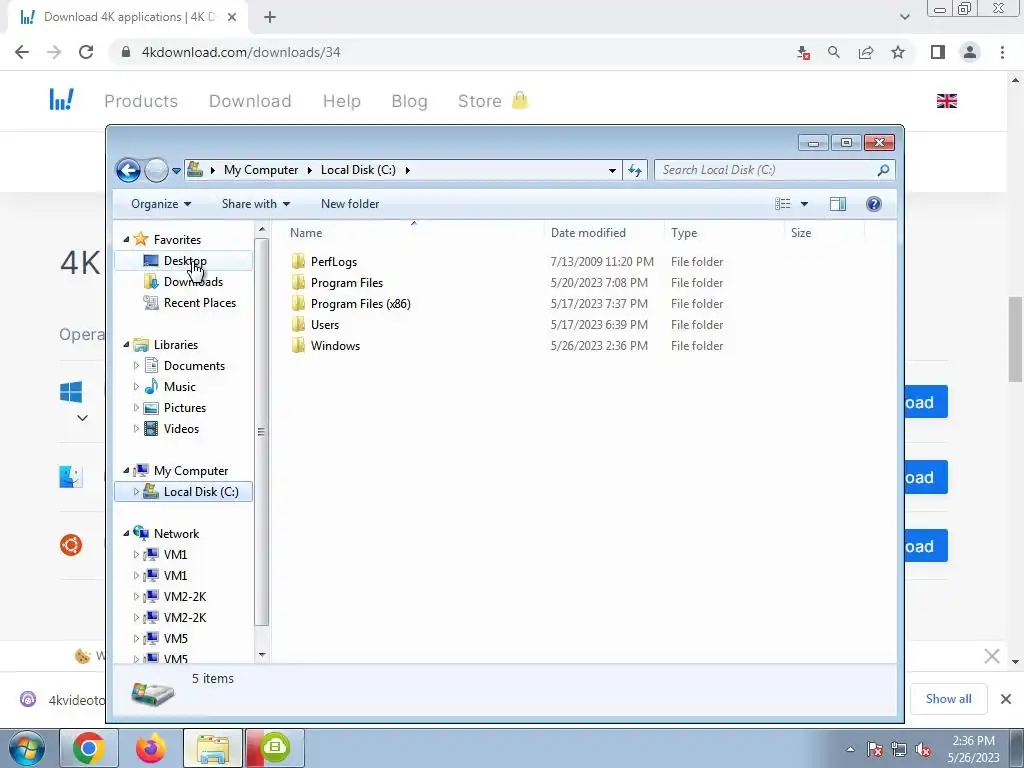Image resolution: width=1024 pixels, height=768 pixels.
Task: Select the Pictures library
Action: pyautogui.click(x=185, y=408)
